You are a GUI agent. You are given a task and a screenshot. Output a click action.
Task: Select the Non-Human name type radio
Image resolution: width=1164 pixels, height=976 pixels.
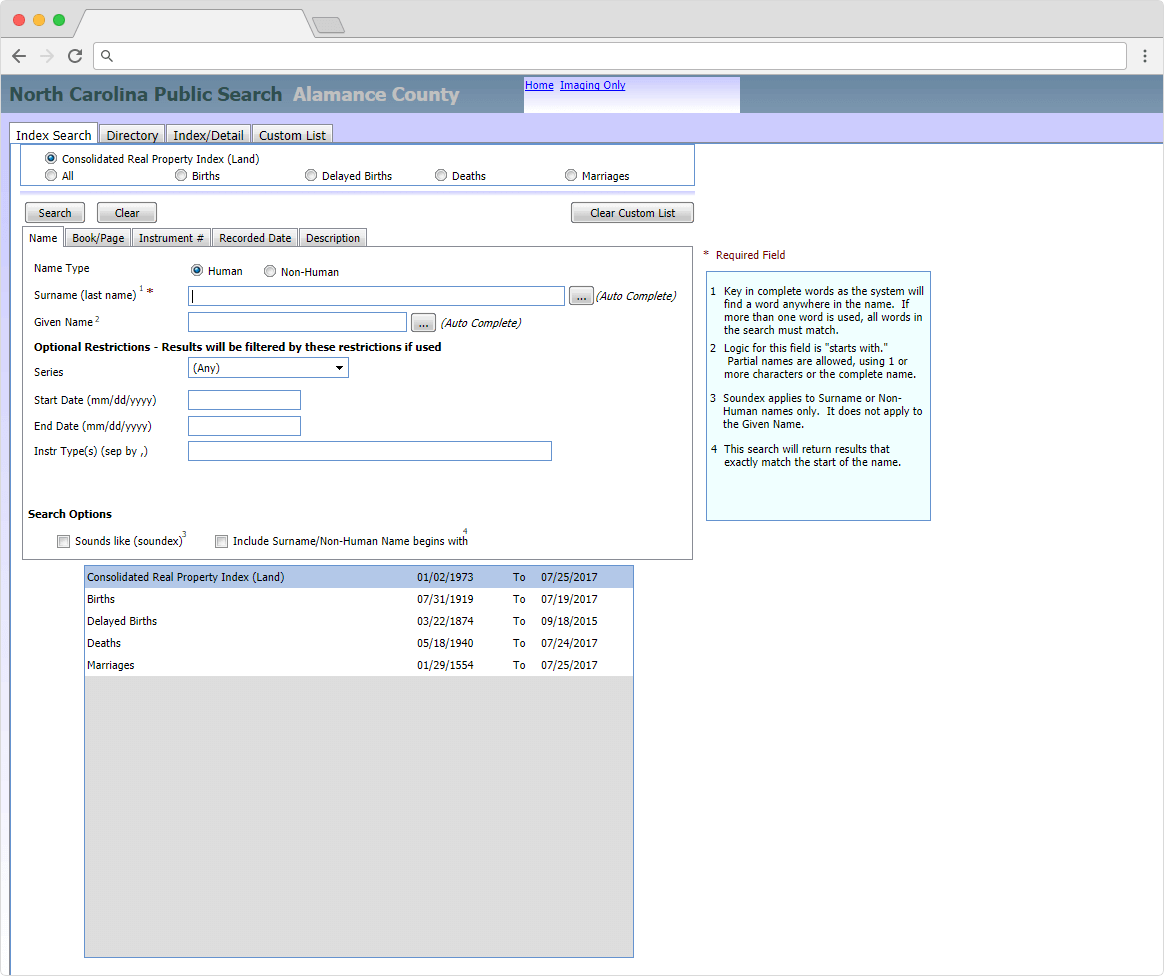pos(270,271)
